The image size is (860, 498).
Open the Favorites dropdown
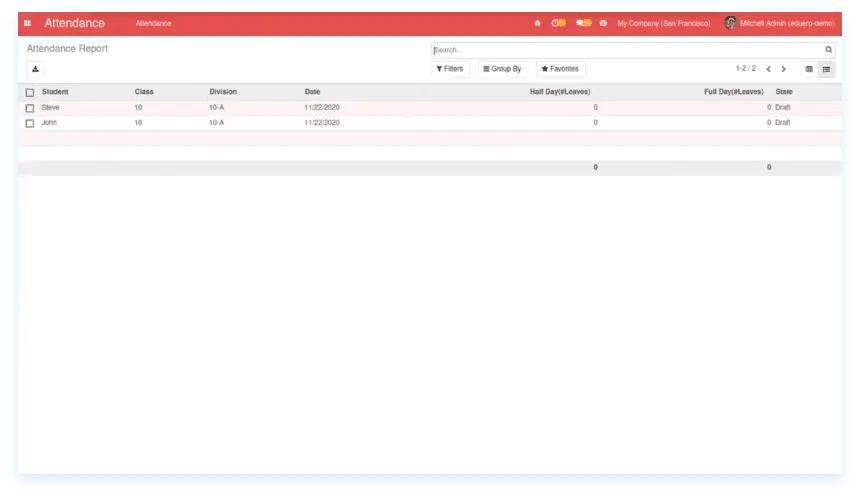(560, 69)
